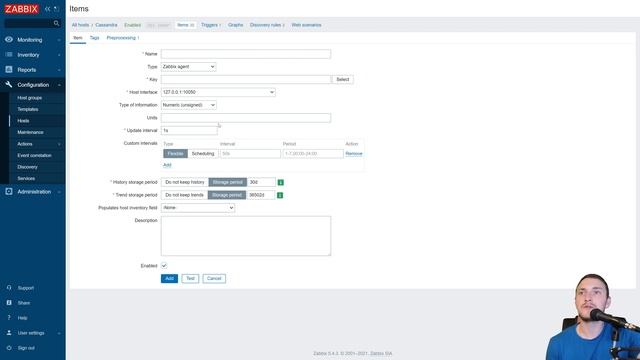Click Add link under custom intervals
640x360 pixels.
click(x=167, y=165)
